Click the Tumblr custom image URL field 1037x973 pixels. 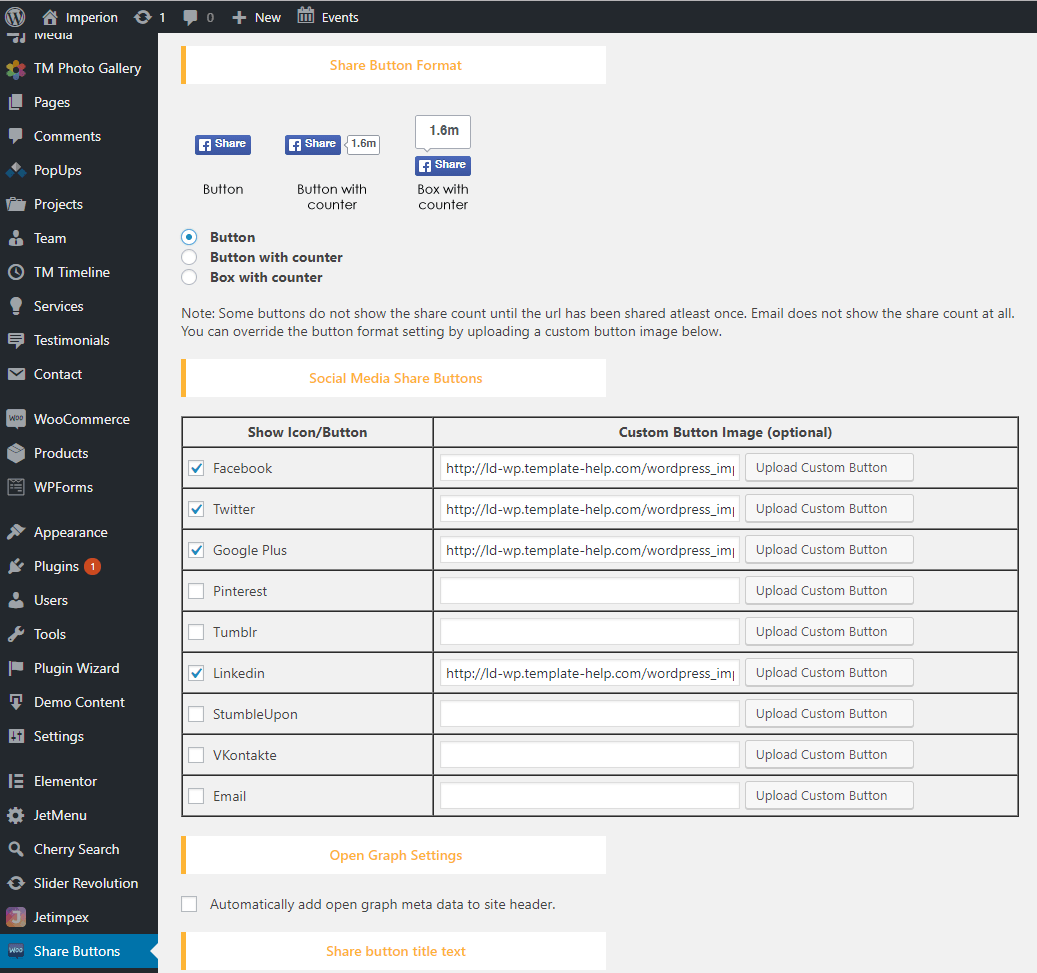(589, 632)
